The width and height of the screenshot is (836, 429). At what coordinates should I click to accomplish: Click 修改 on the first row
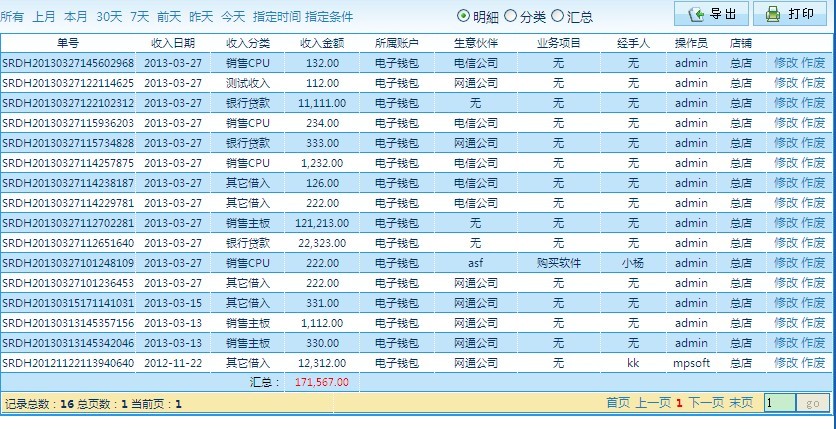(786, 62)
